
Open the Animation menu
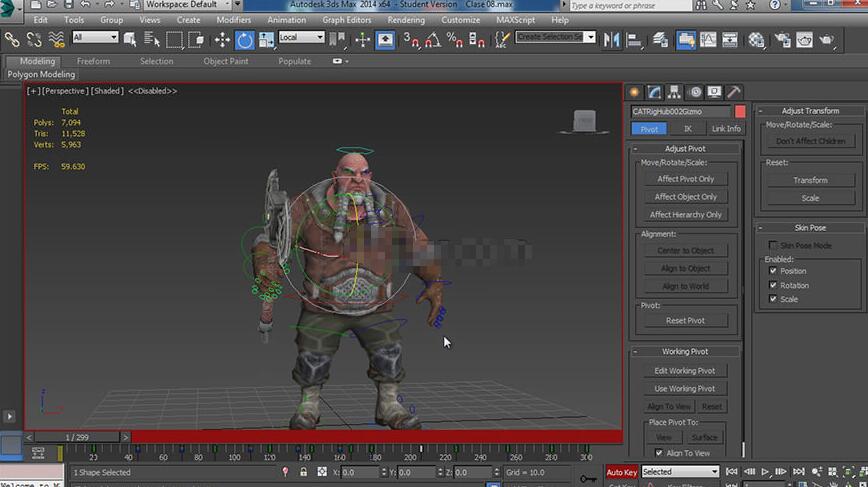point(286,20)
